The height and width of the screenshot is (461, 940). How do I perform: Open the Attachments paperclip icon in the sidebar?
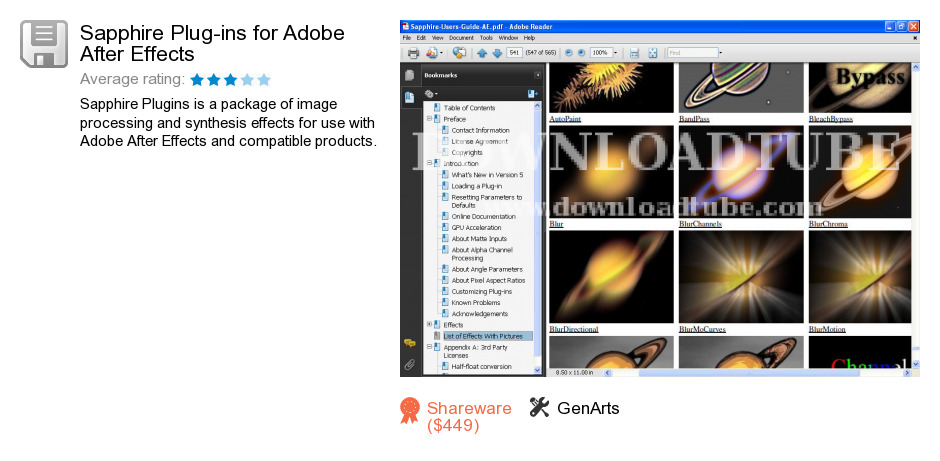[x=409, y=364]
